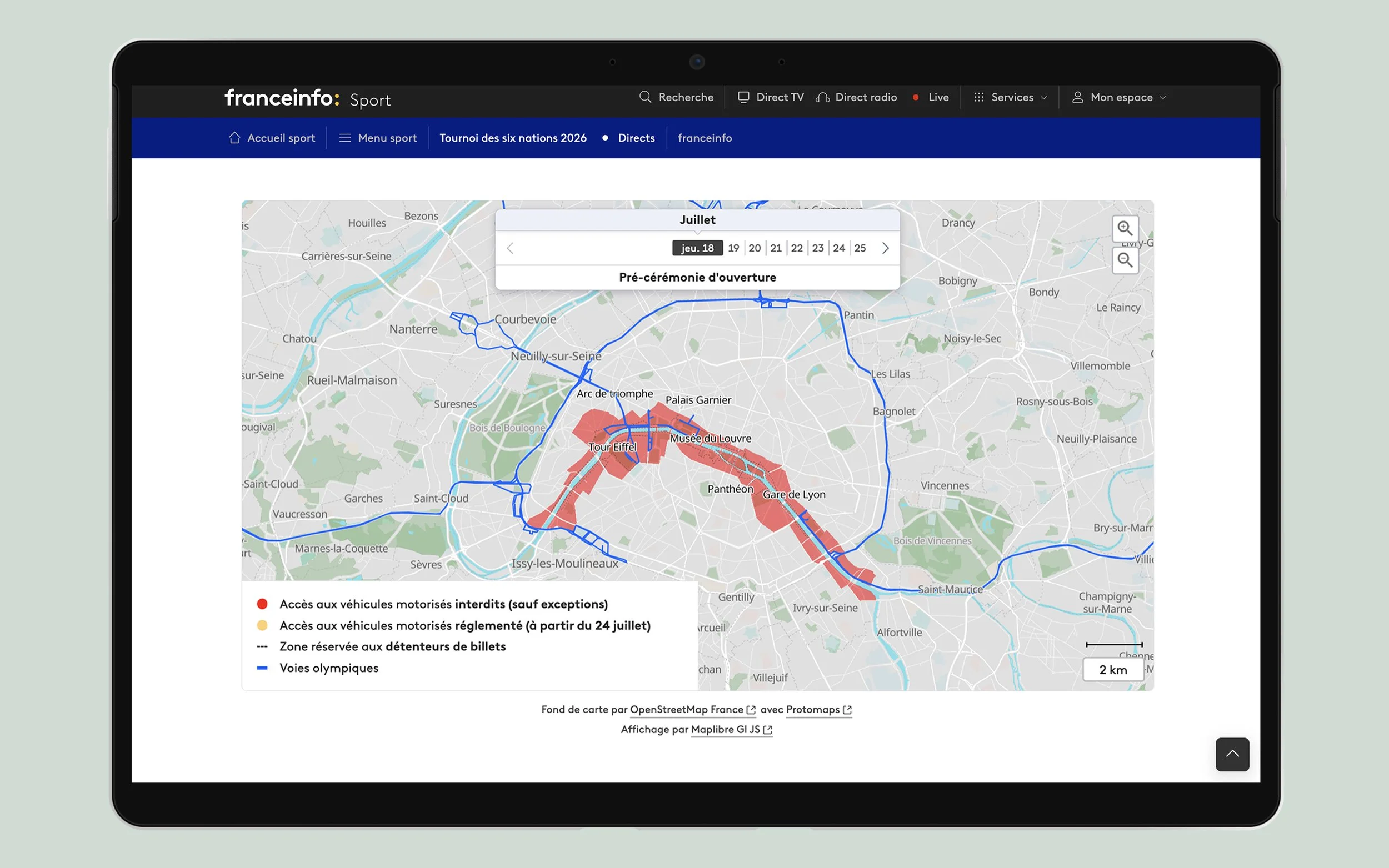Click Courbevoie on the map
Screen dimensions: 1389x868
click(525, 320)
